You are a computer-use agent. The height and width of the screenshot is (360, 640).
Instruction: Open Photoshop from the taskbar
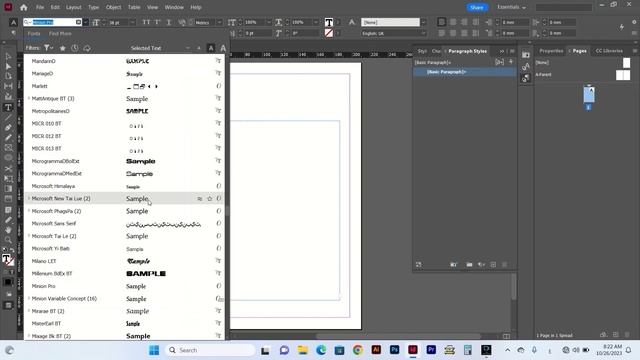[x=394, y=350]
